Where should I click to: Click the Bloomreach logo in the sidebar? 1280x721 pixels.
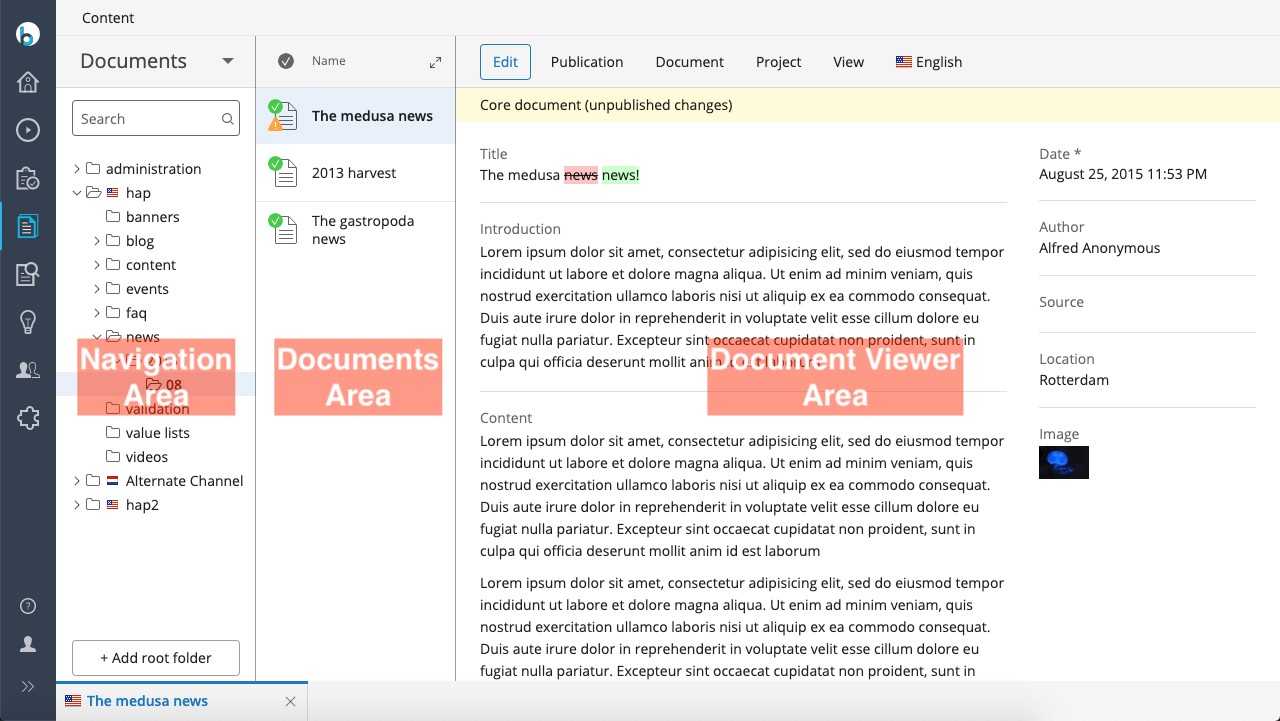28,33
